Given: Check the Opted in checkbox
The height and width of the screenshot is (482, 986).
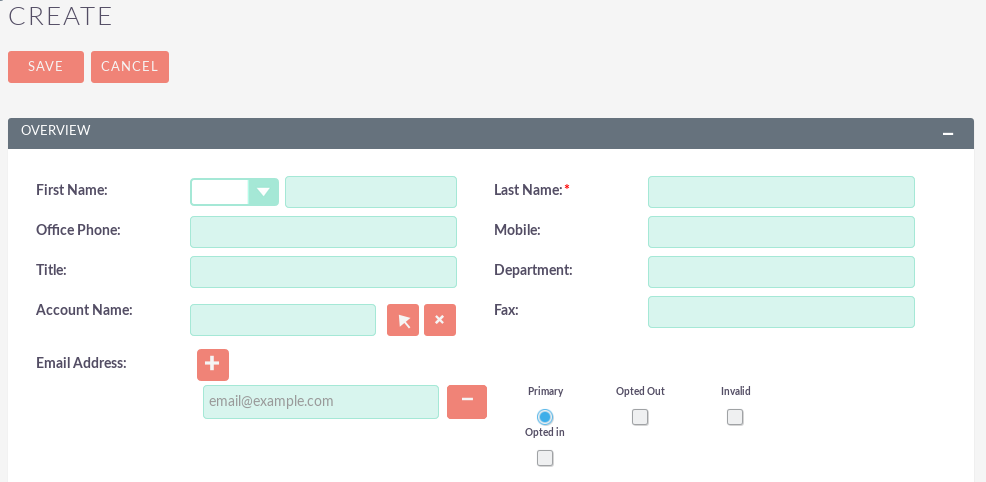Looking at the screenshot, I should (545, 458).
